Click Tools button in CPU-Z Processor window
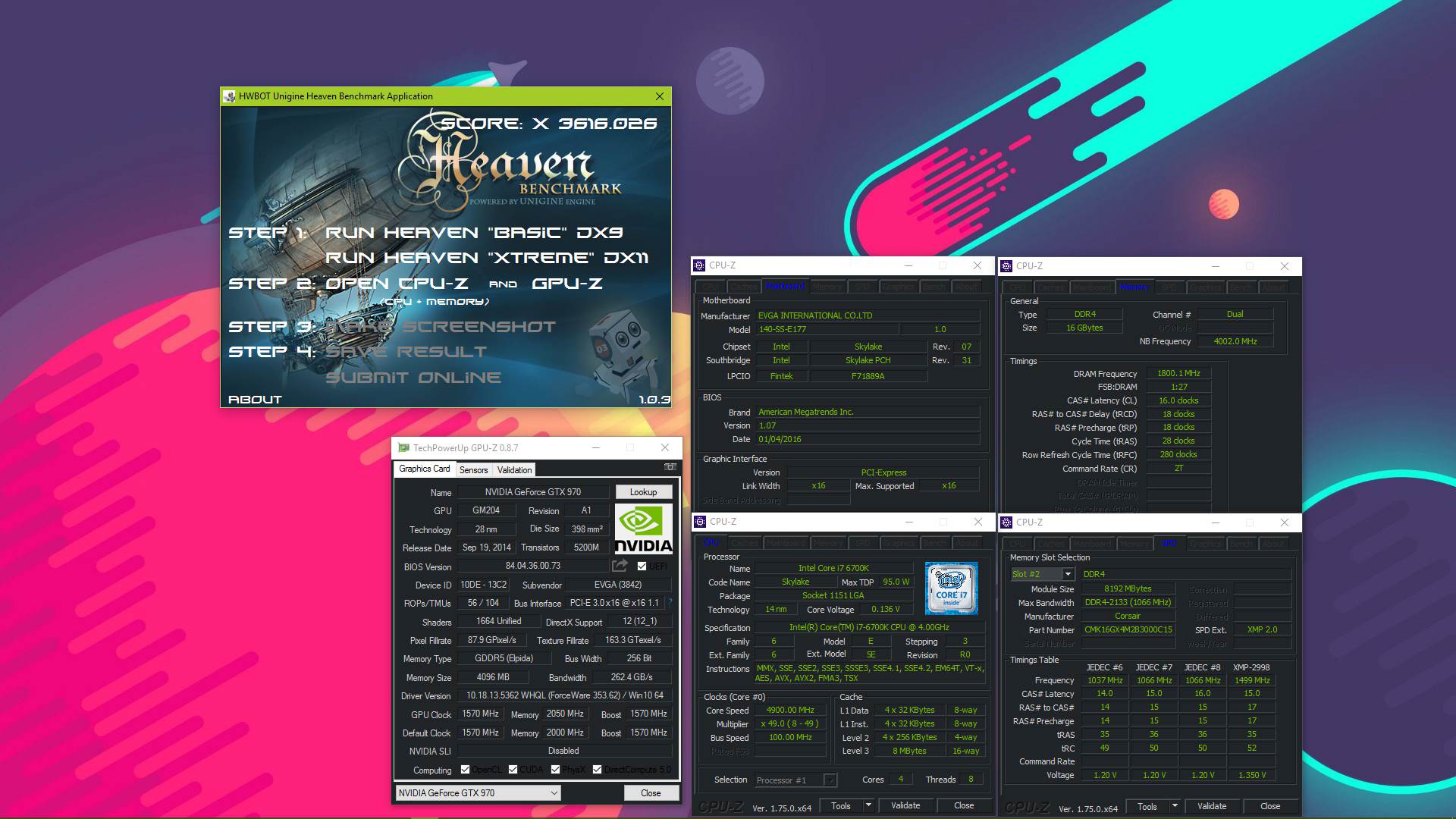Image resolution: width=1456 pixels, height=819 pixels. click(841, 805)
